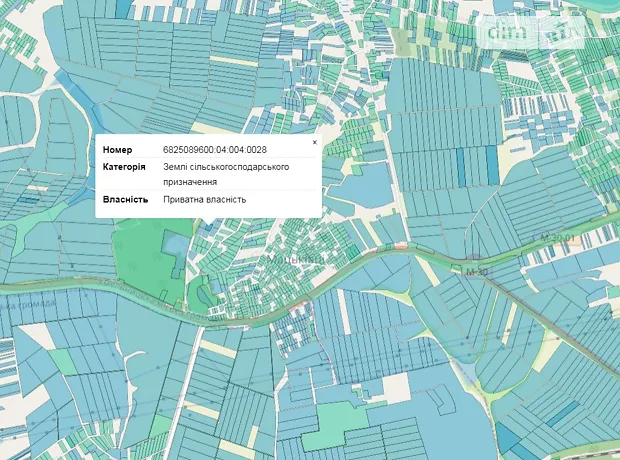620x460 pixels.
Task: Click the Категорія field label
Action: point(125,167)
